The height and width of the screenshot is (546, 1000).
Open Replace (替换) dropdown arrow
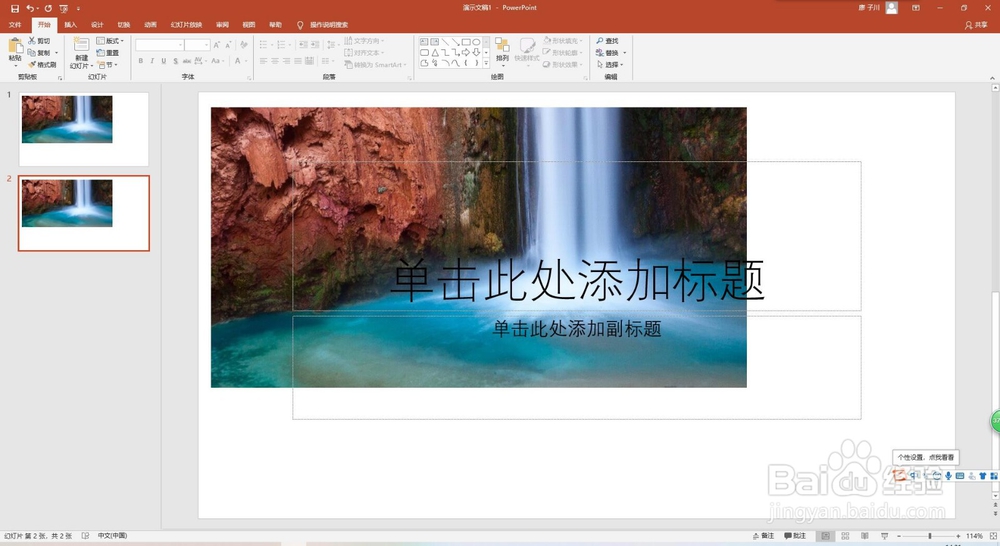click(x=625, y=53)
